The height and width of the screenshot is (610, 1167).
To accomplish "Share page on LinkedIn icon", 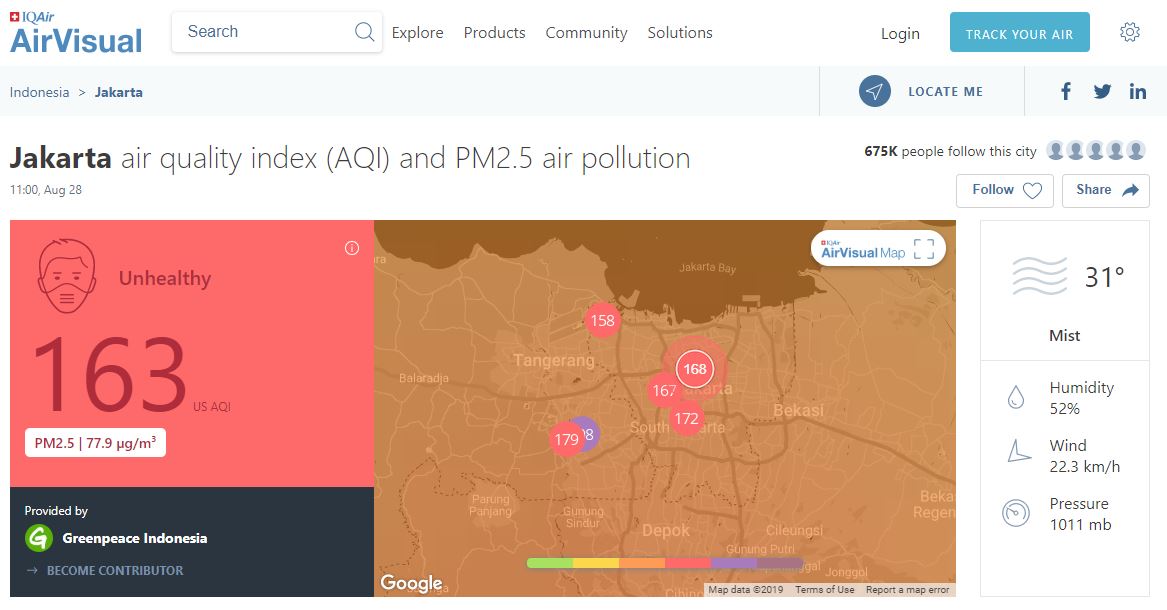I will pos(1138,92).
